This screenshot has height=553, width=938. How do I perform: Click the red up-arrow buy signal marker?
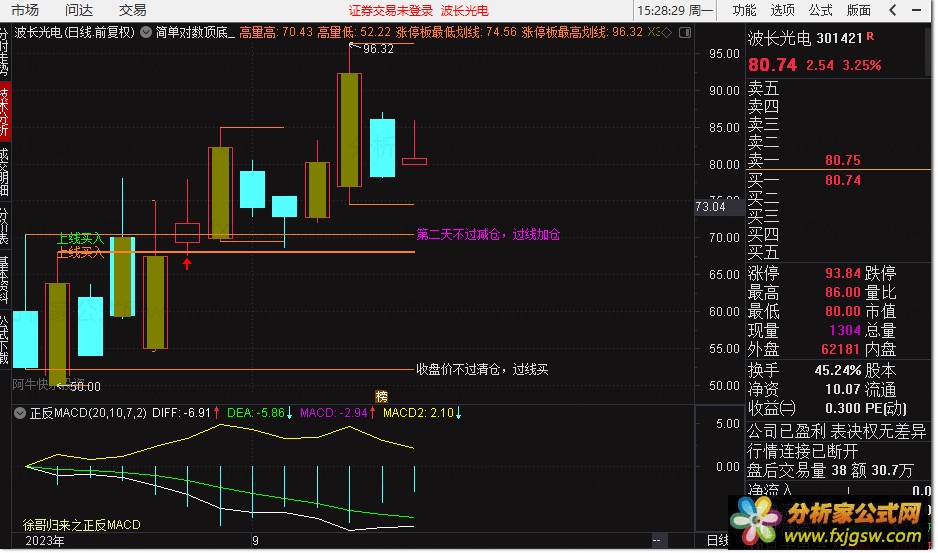tap(187, 263)
